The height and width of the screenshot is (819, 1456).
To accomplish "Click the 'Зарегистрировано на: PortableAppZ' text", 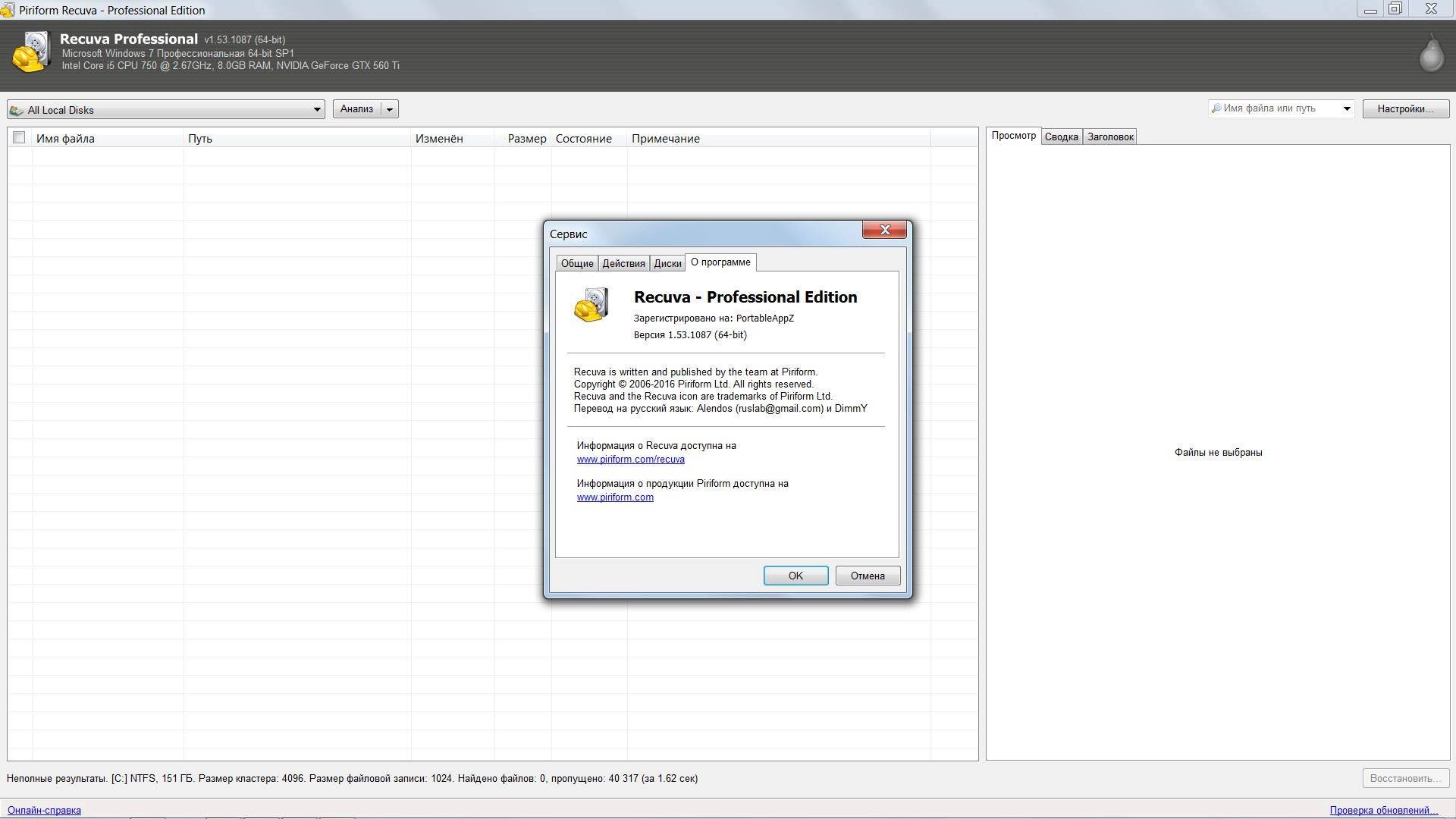I will 714,318.
